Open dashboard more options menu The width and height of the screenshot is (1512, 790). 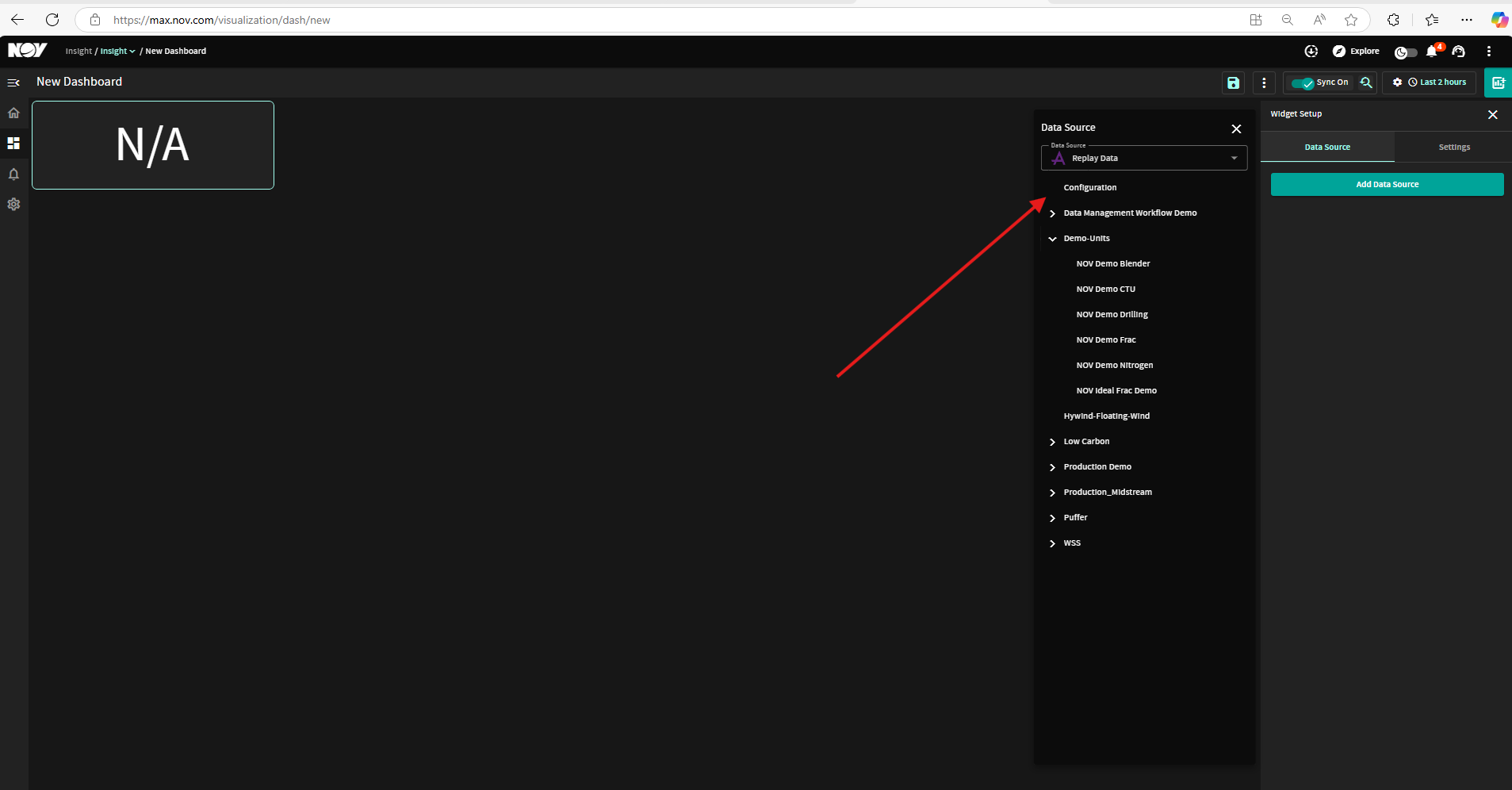pyautogui.click(x=1264, y=82)
